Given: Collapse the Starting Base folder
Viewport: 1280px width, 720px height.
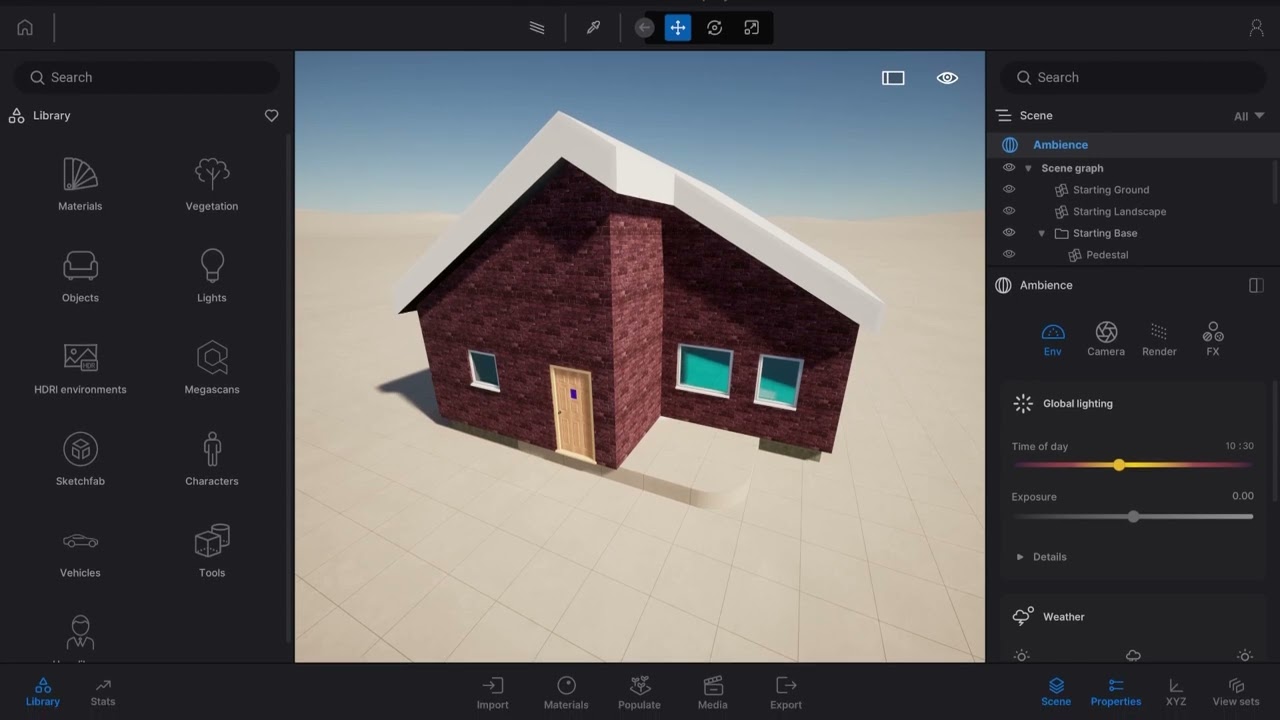Looking at the screenshot, I should click(x=1041, y=233).
